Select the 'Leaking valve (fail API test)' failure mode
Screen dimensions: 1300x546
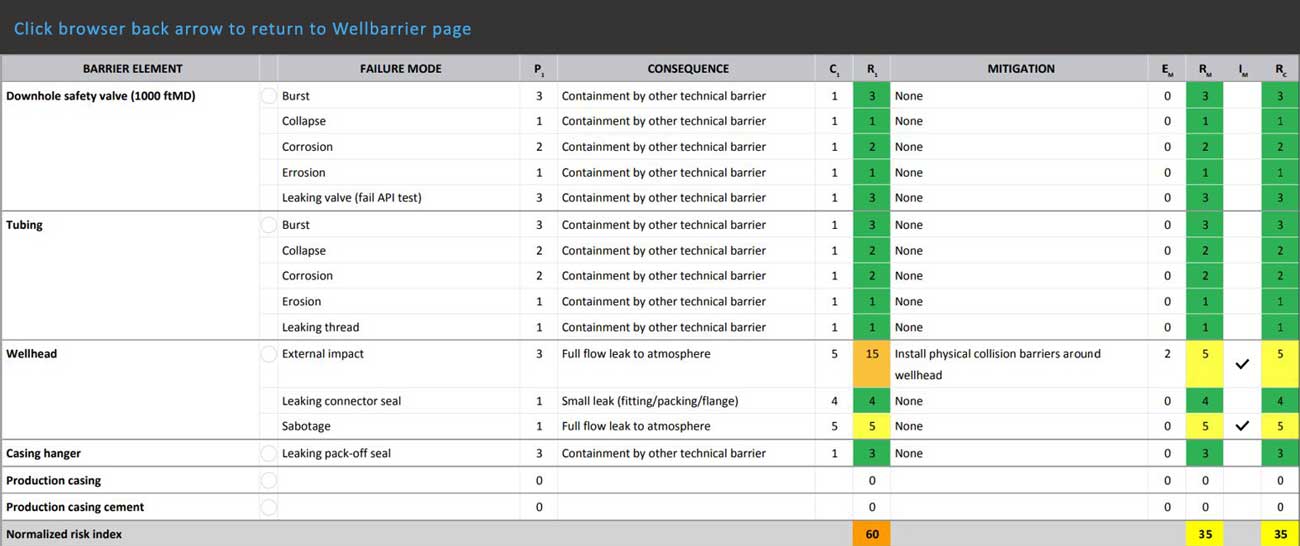click(x=352, y=198)
